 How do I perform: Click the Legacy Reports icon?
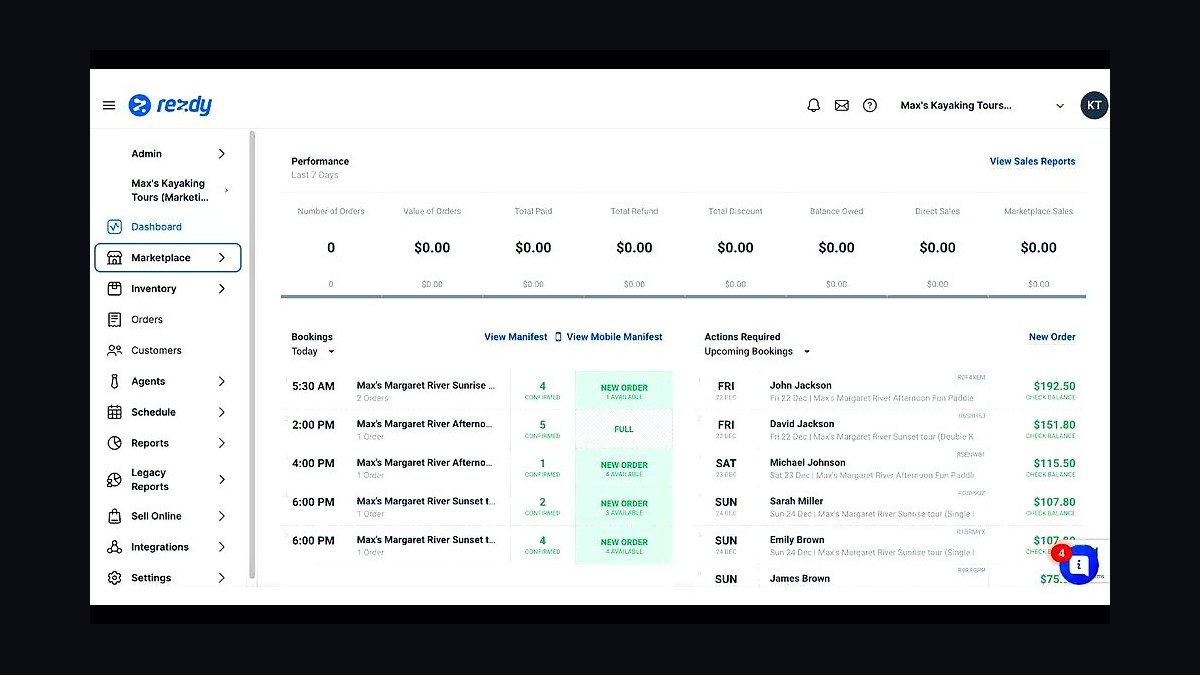pyautogui.click(x=114, y=480)
